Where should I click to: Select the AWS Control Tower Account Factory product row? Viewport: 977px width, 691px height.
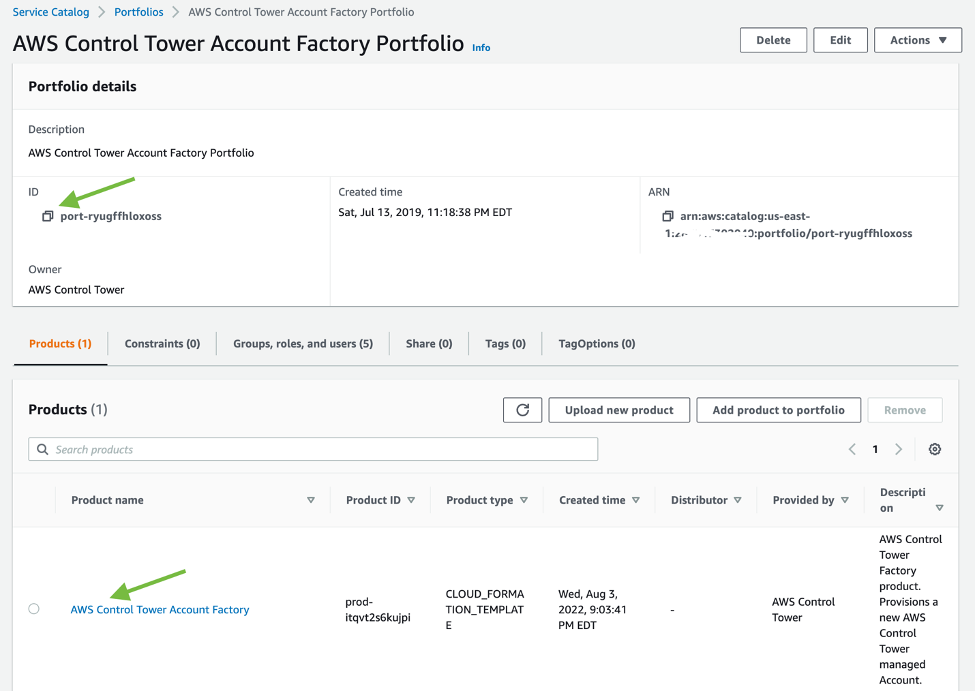tap(33, 607)
